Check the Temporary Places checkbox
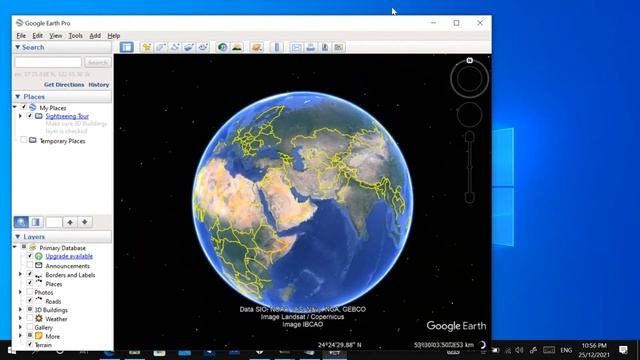The image size is (640, 360). (x=24, y=140)
